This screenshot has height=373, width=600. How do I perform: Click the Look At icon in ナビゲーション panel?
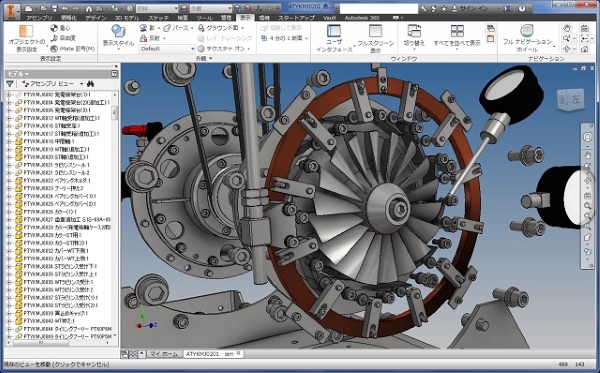pyautogui.click(x=584, y=28)
